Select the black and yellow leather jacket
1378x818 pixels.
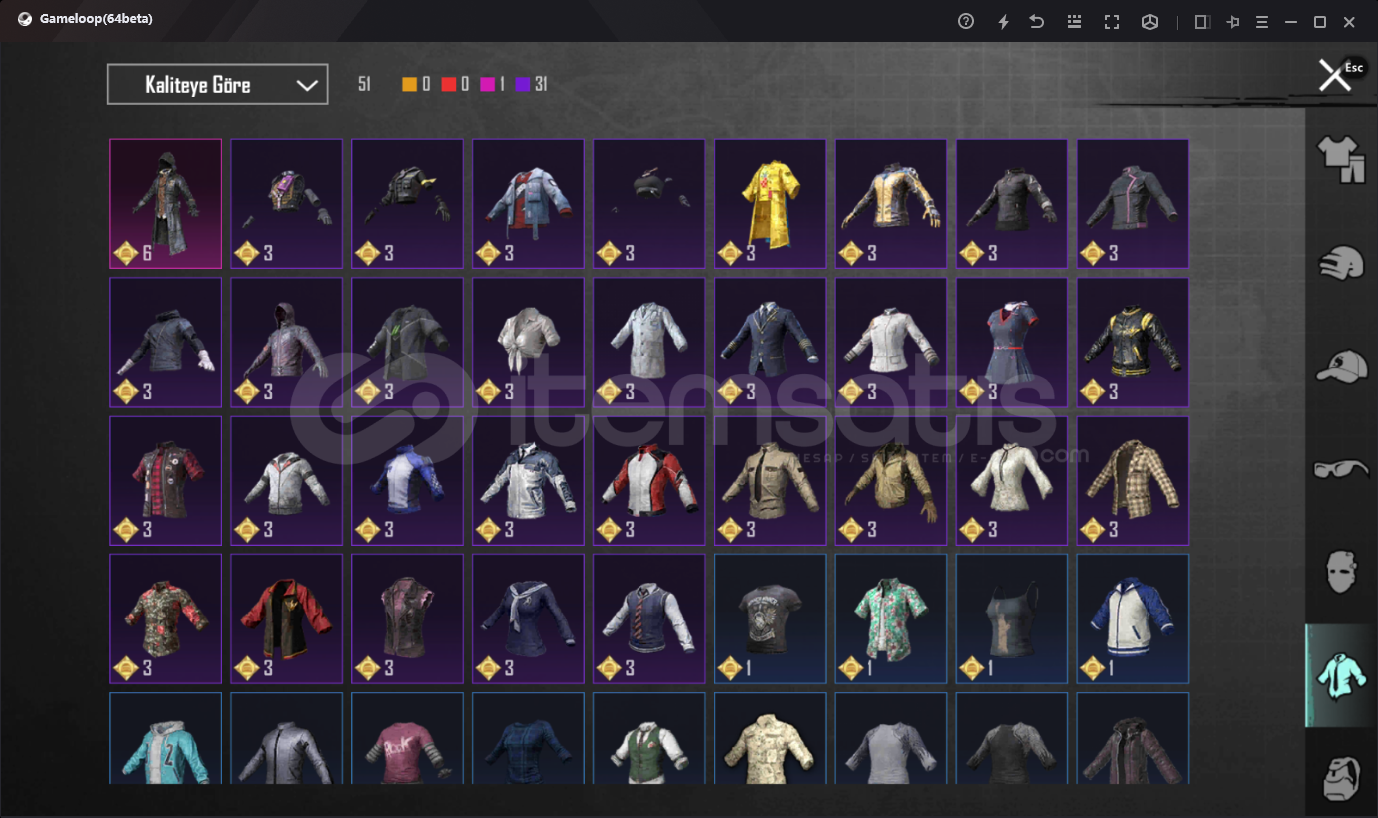coord(1133,342)
